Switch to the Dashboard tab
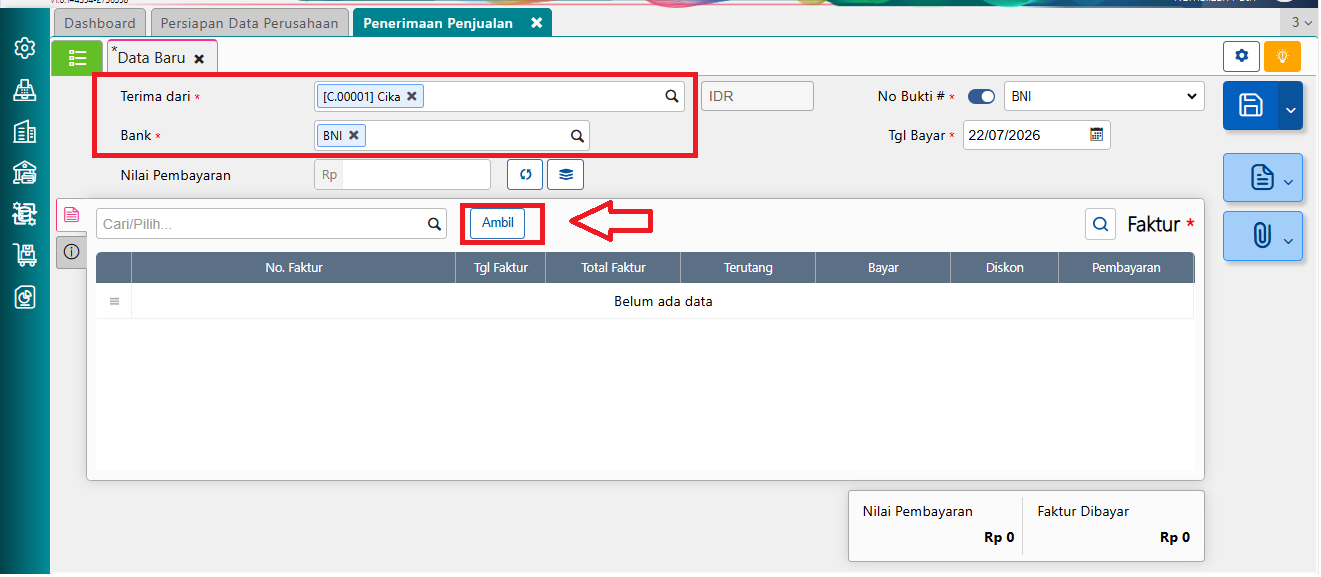This screenshot has height=577, width=1321. coord(100,23)
